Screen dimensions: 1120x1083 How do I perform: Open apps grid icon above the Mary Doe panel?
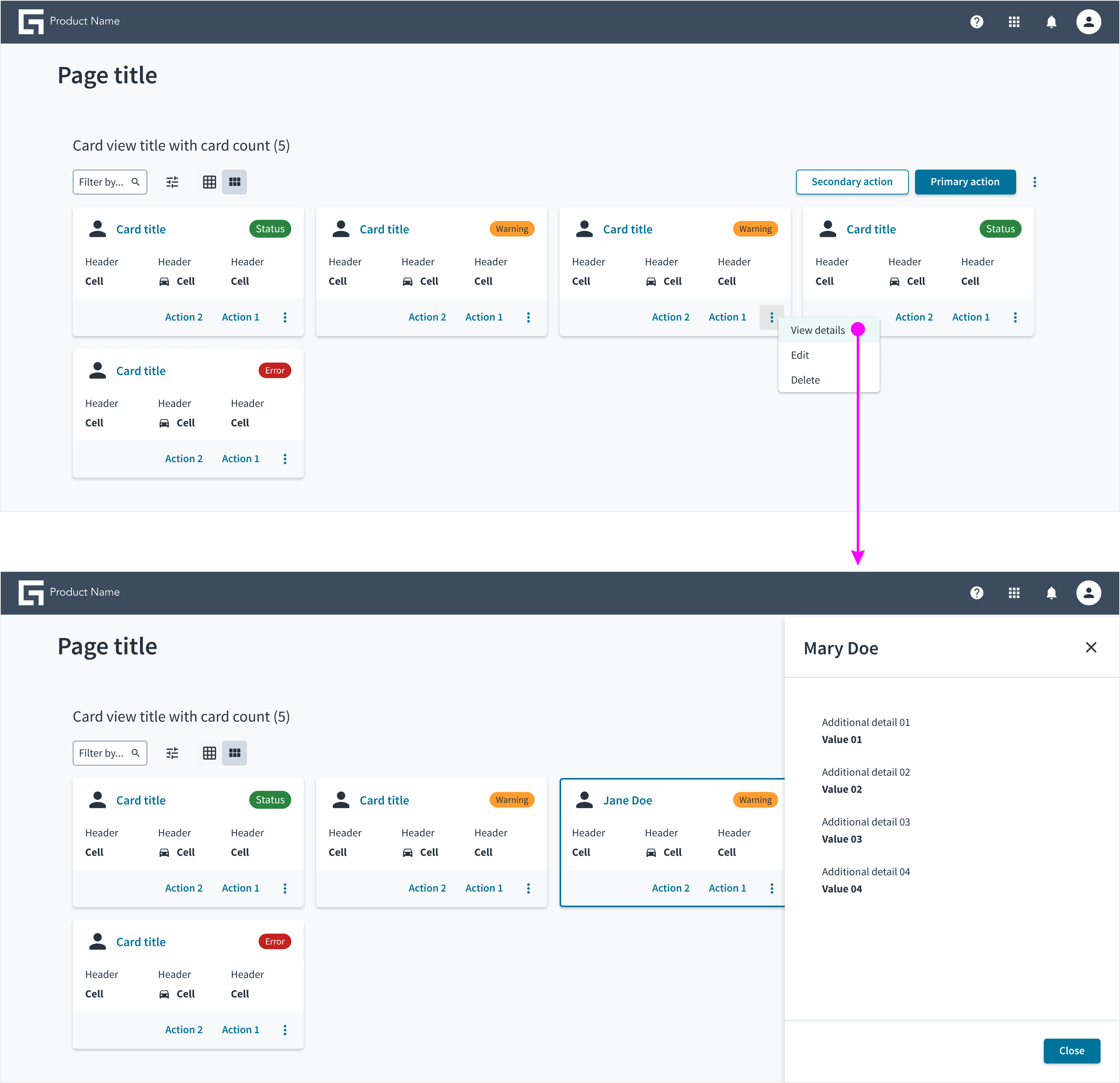(x=1014, y=592)
